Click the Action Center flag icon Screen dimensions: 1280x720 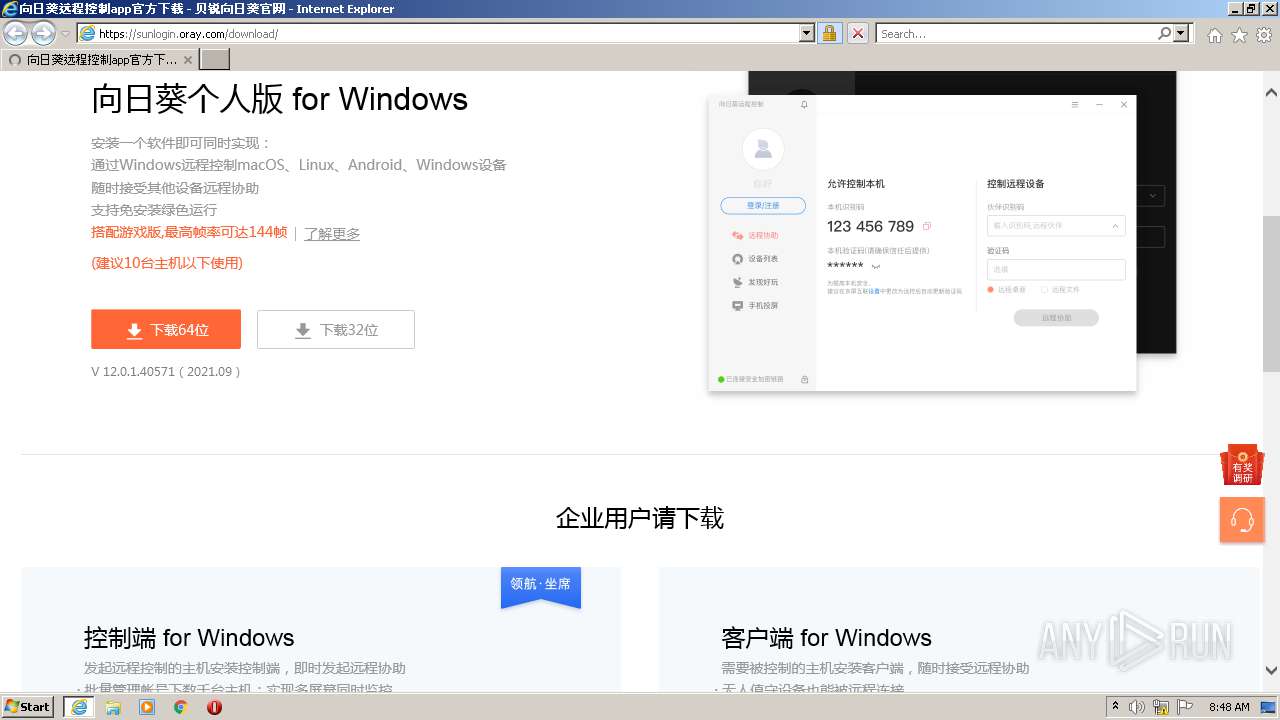(1185, 707)
